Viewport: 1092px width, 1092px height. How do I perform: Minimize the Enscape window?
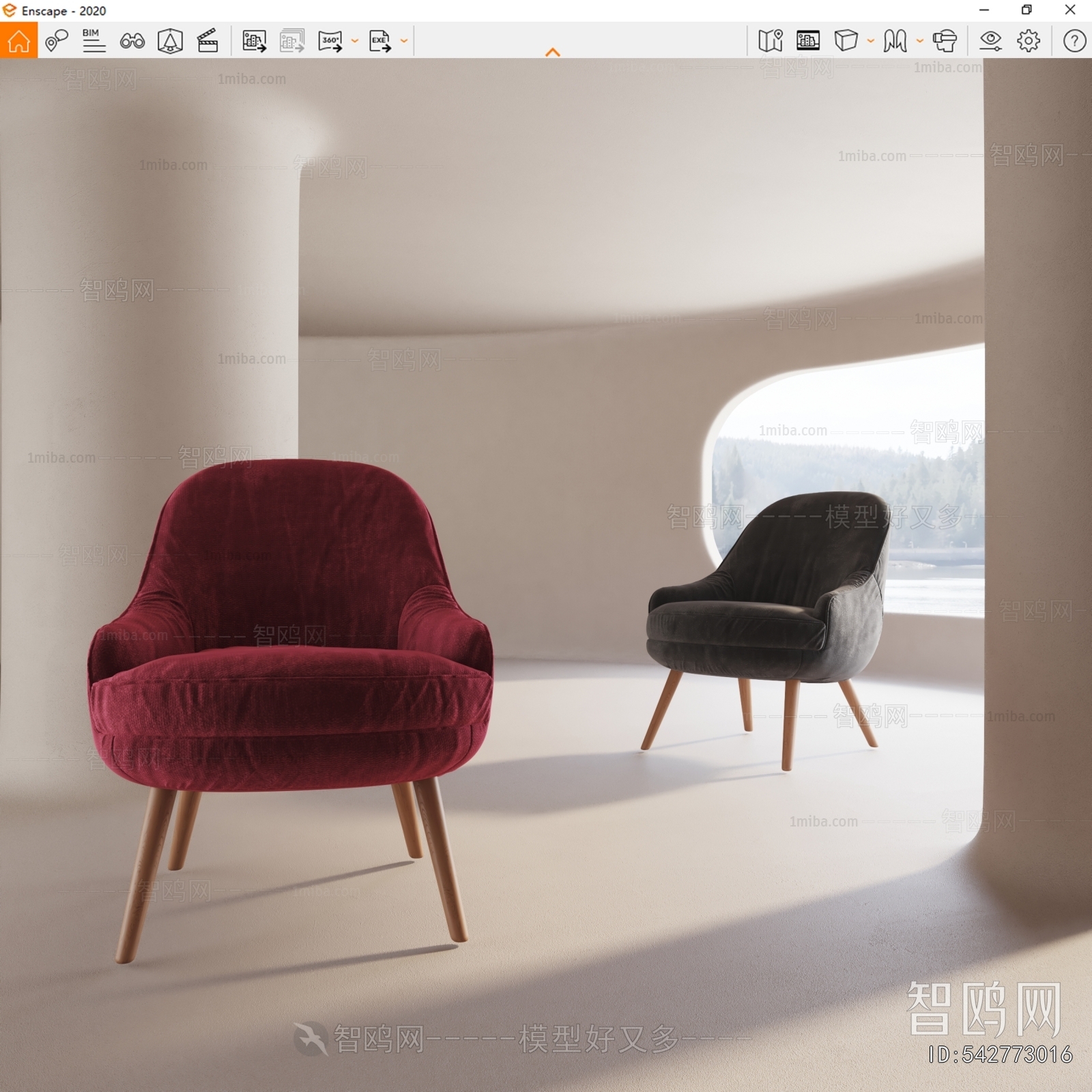coord(984,10)
